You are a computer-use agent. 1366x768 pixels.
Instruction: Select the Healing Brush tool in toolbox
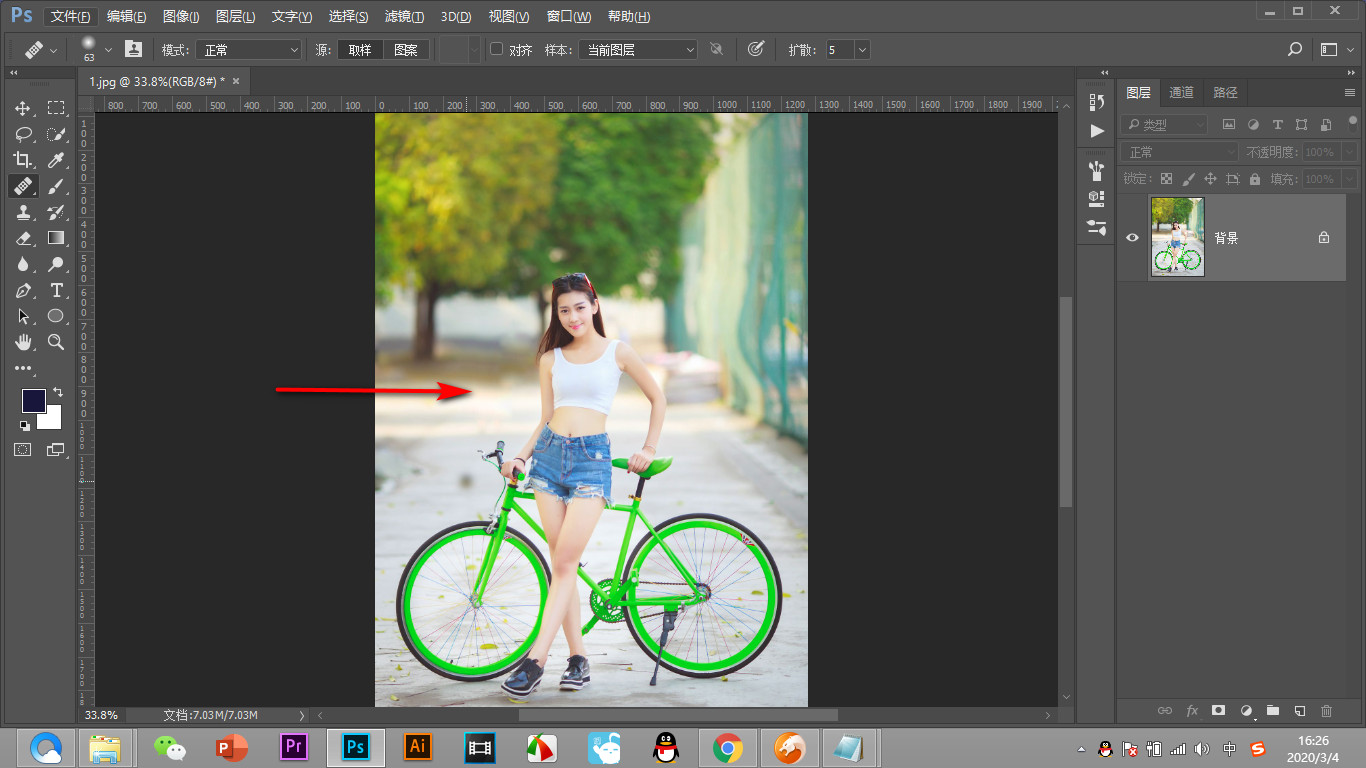[x=23, y=186]
